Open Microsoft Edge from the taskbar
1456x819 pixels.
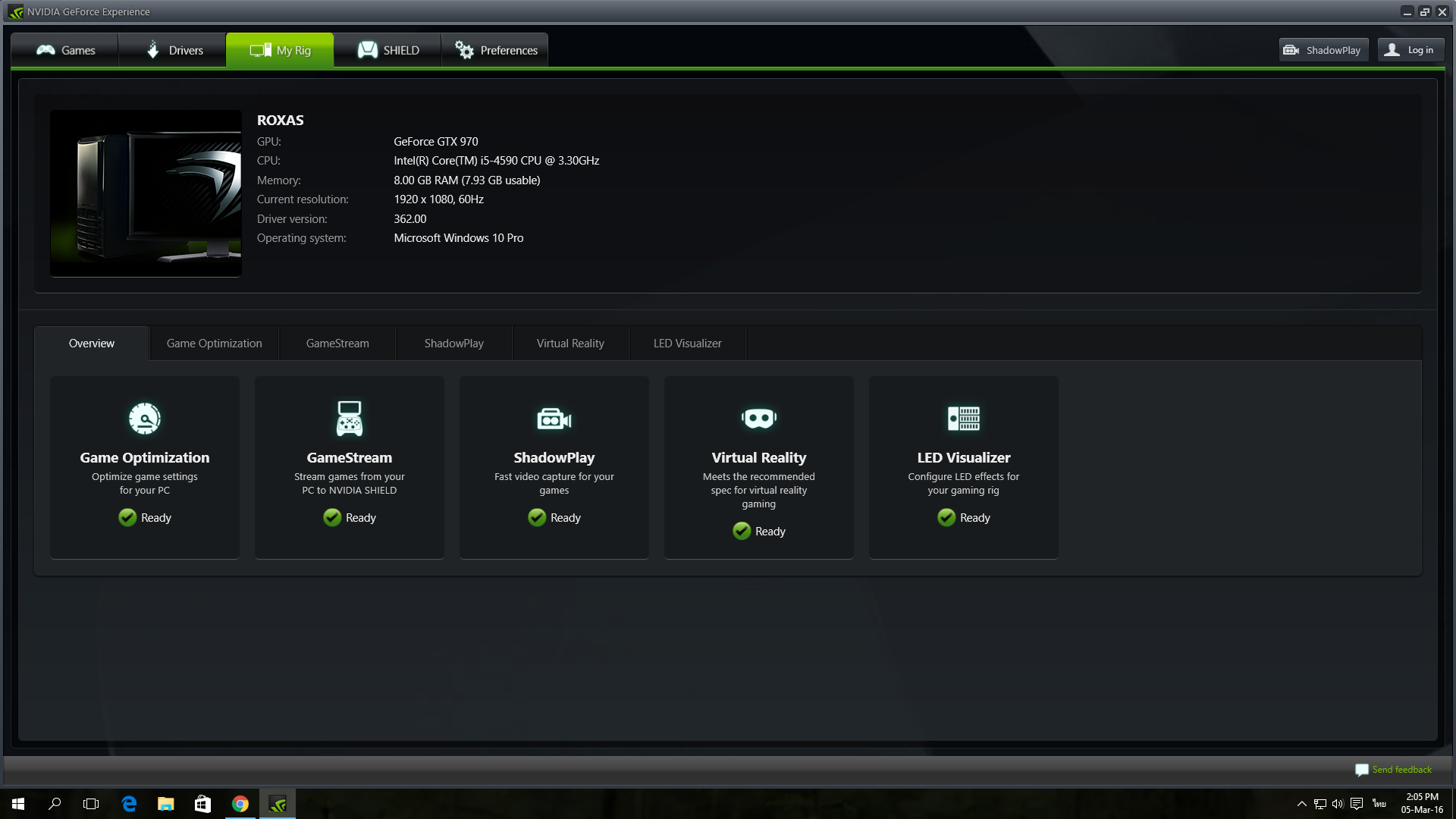tap(129, 804)
